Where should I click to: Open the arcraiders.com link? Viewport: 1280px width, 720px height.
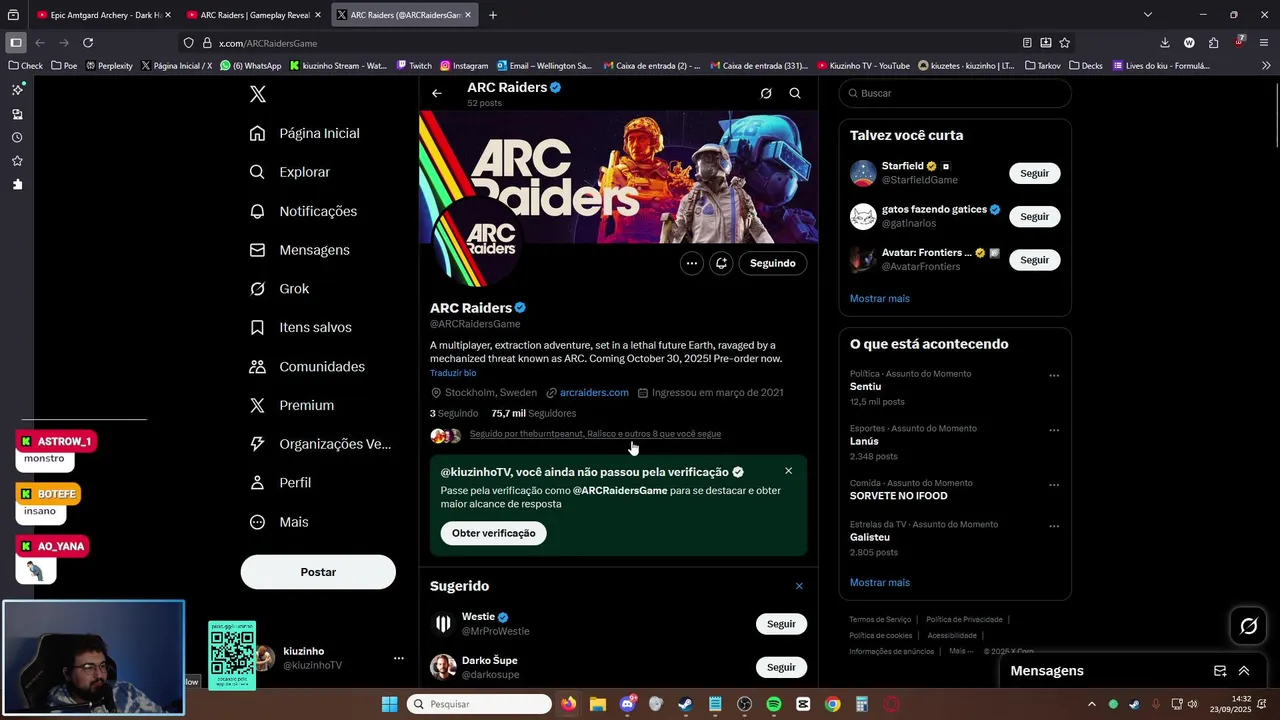coord(594,393)
